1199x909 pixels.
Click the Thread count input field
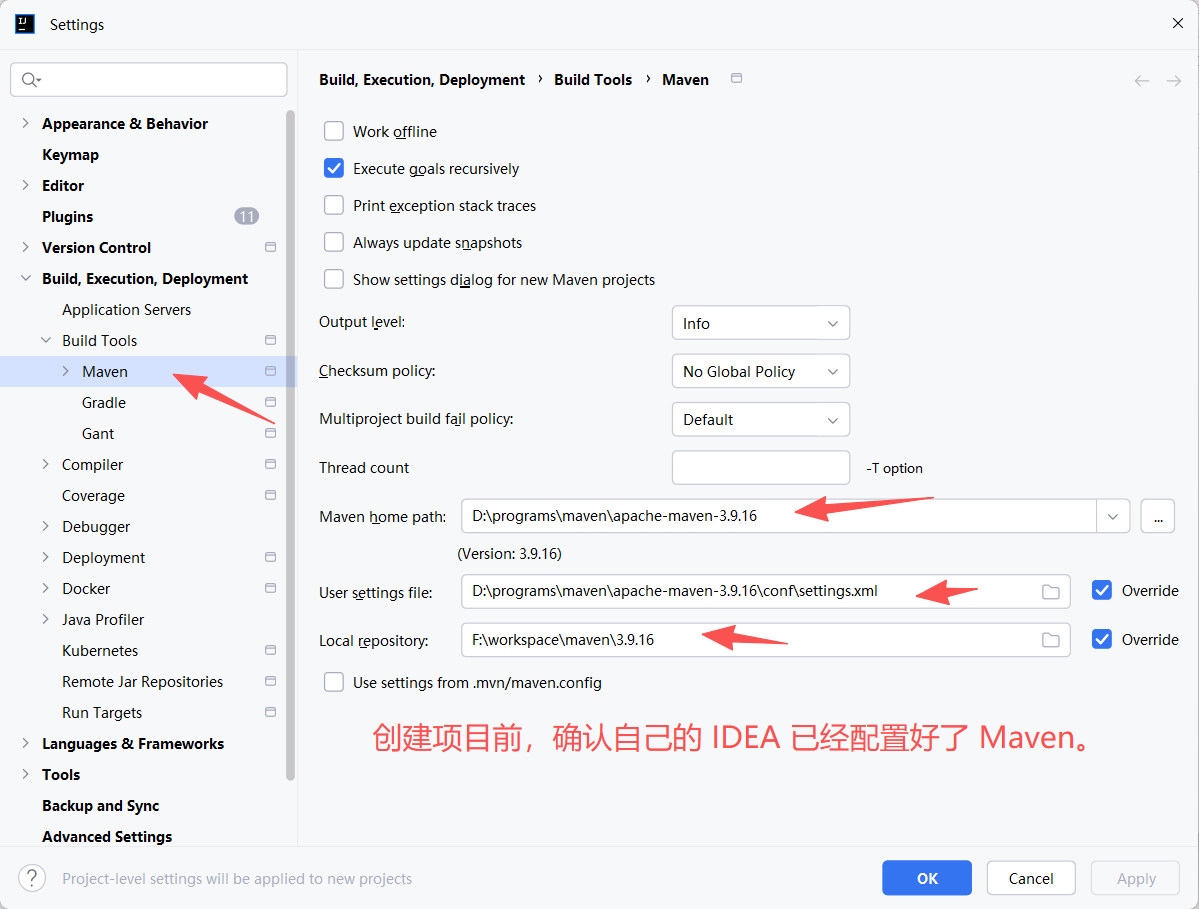761,467
